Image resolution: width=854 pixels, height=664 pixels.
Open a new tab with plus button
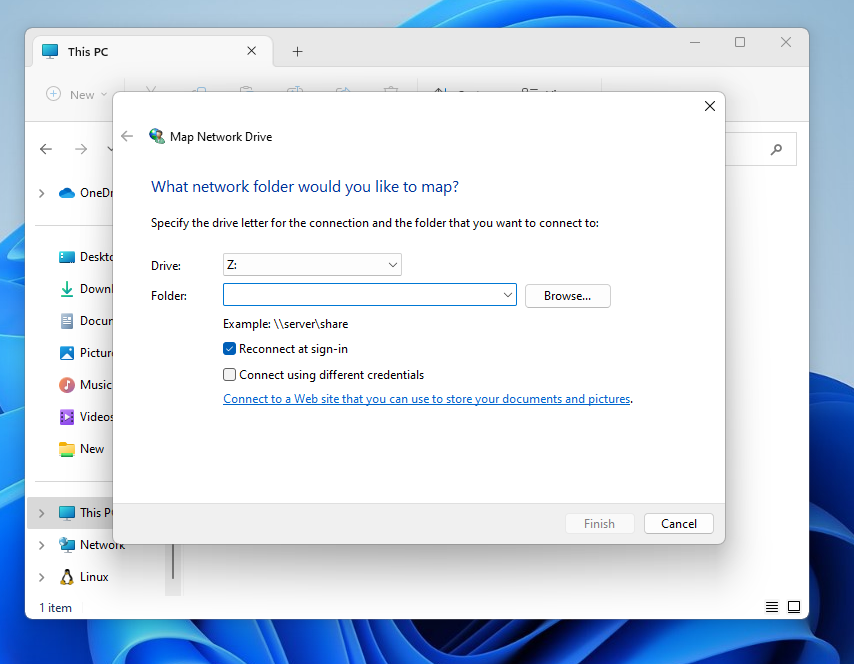(297, 52)
